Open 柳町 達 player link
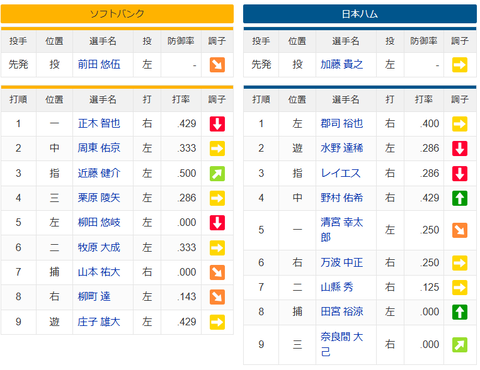This screenshot has height=370, width=480. coord(94,297)
